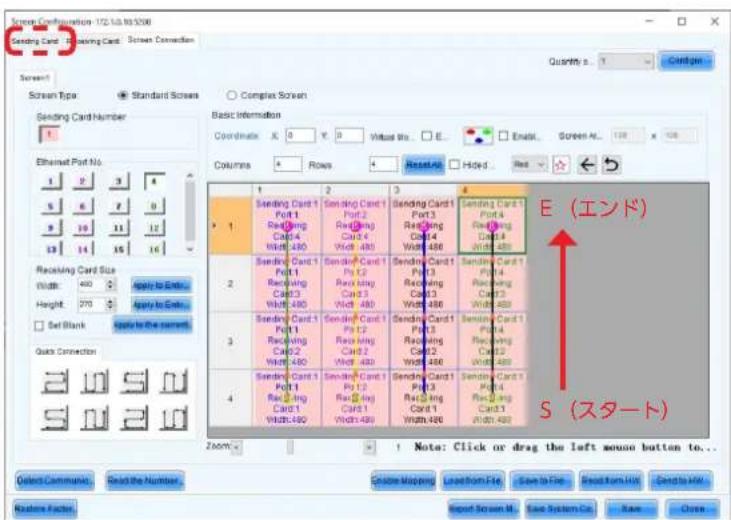Select first Quick Connection pattern in top row
This screenshot has width=731, height=520.
(55, 382)
